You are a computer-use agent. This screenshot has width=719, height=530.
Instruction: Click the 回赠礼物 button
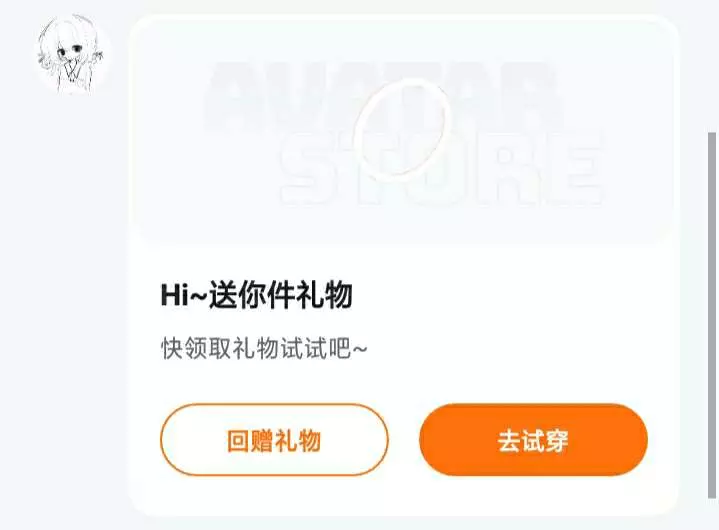(274, 439)
